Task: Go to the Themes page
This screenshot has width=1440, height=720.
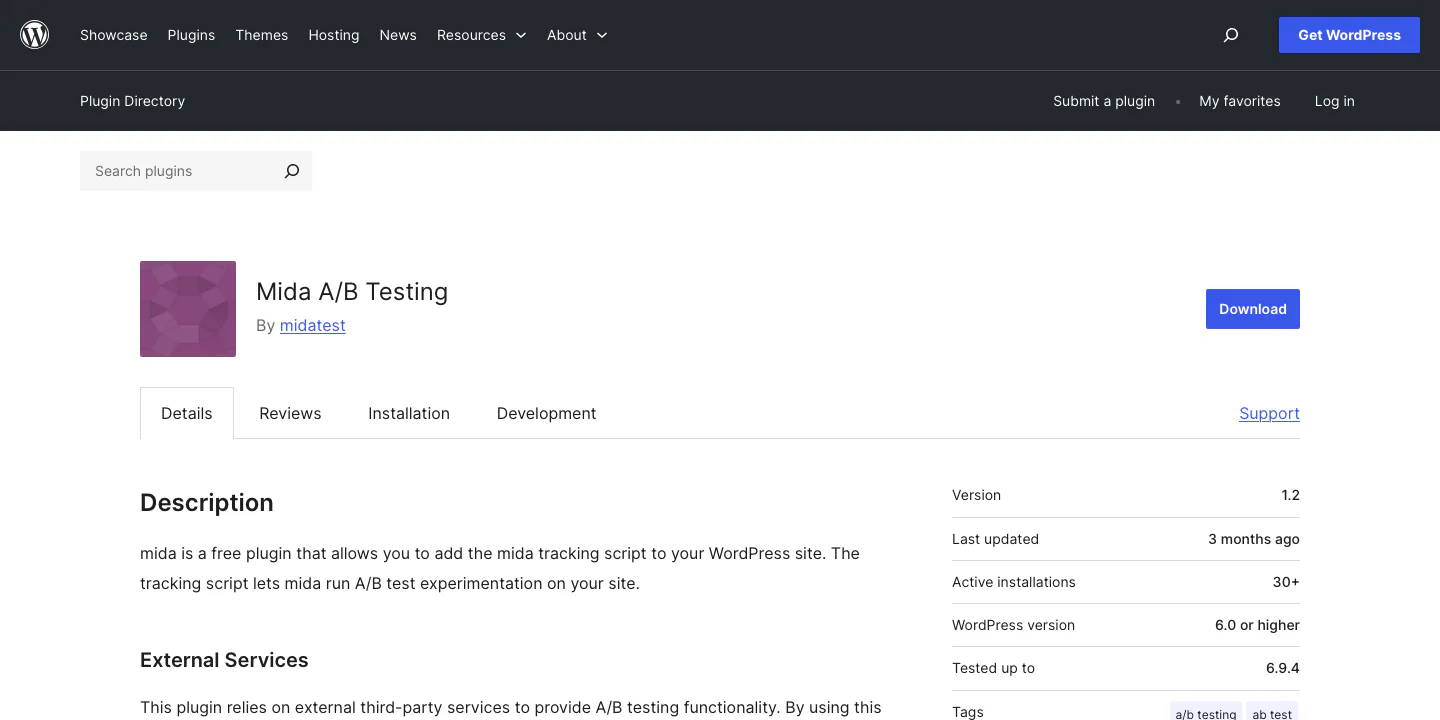Action: point(262,35)
